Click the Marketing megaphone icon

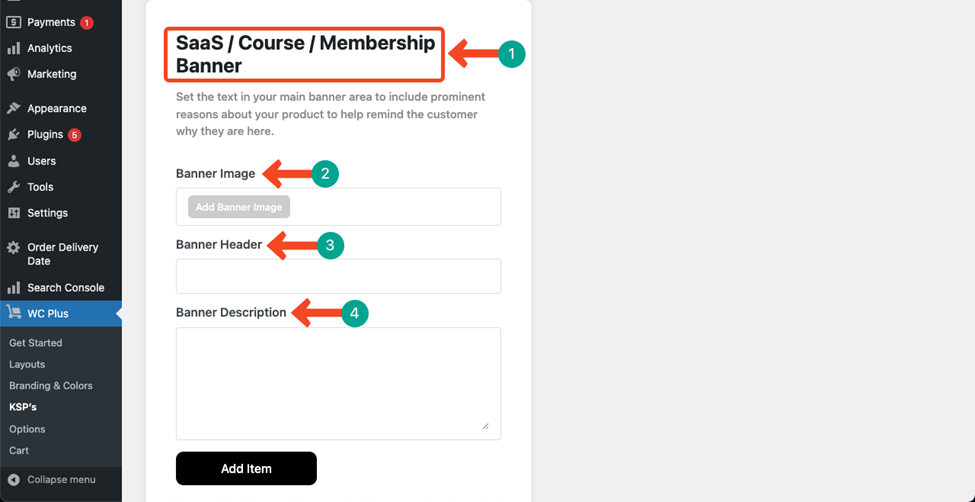pyautogui.click(x=14, y=74)
